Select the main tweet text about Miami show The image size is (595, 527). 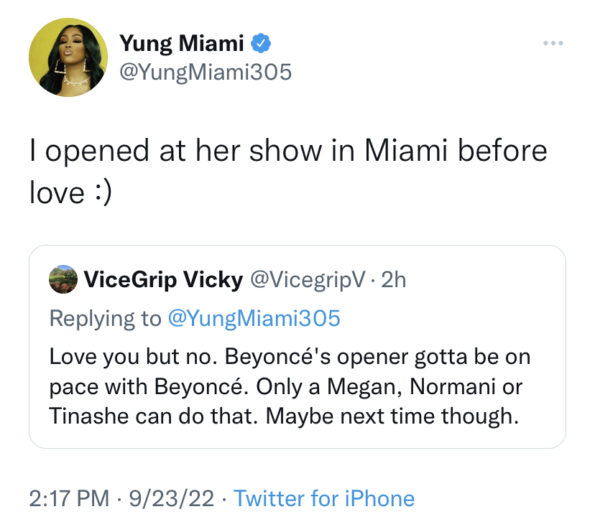point(288,171)
